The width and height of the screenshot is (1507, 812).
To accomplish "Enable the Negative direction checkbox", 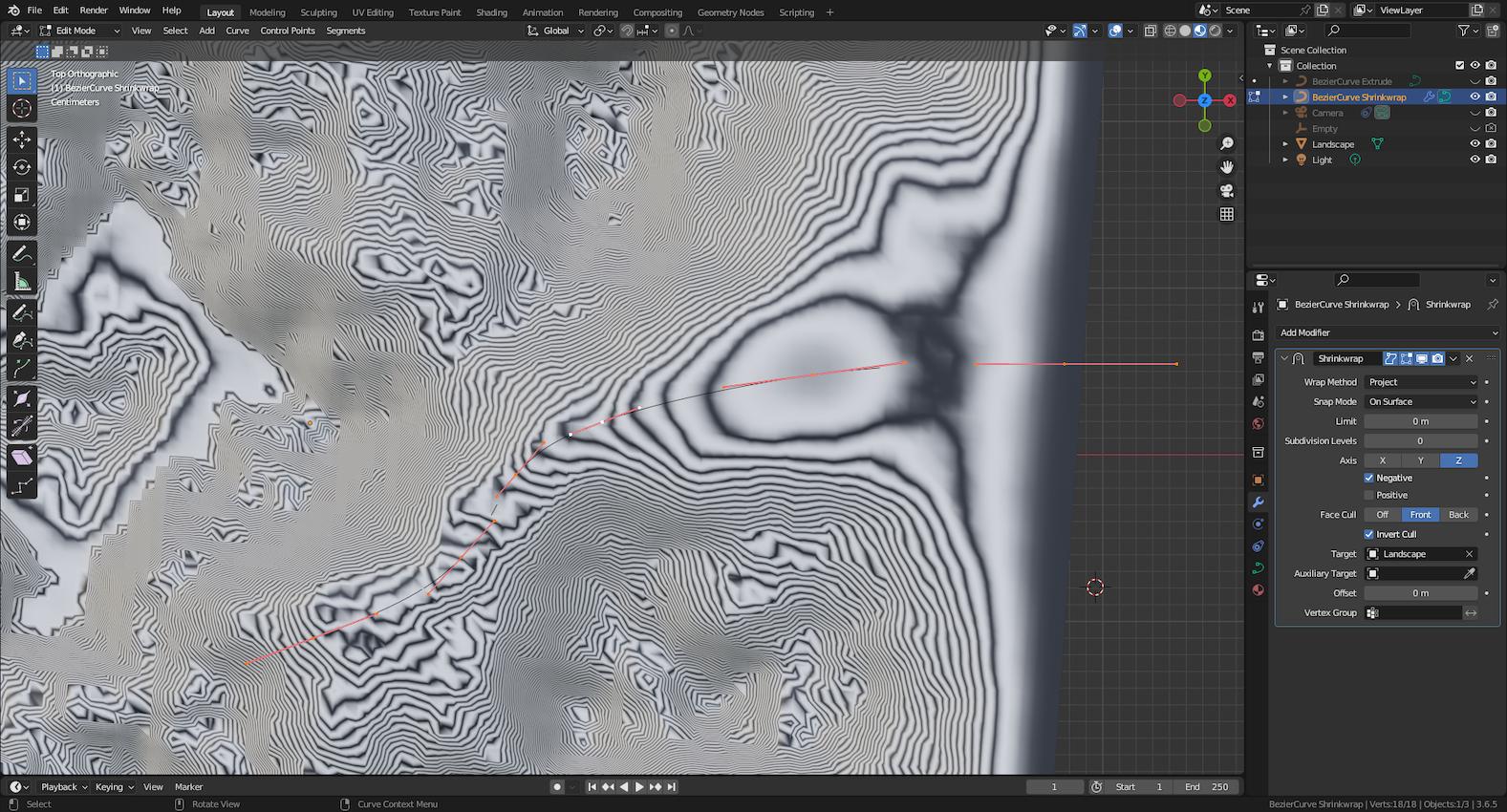I will tap(1369, 478).
